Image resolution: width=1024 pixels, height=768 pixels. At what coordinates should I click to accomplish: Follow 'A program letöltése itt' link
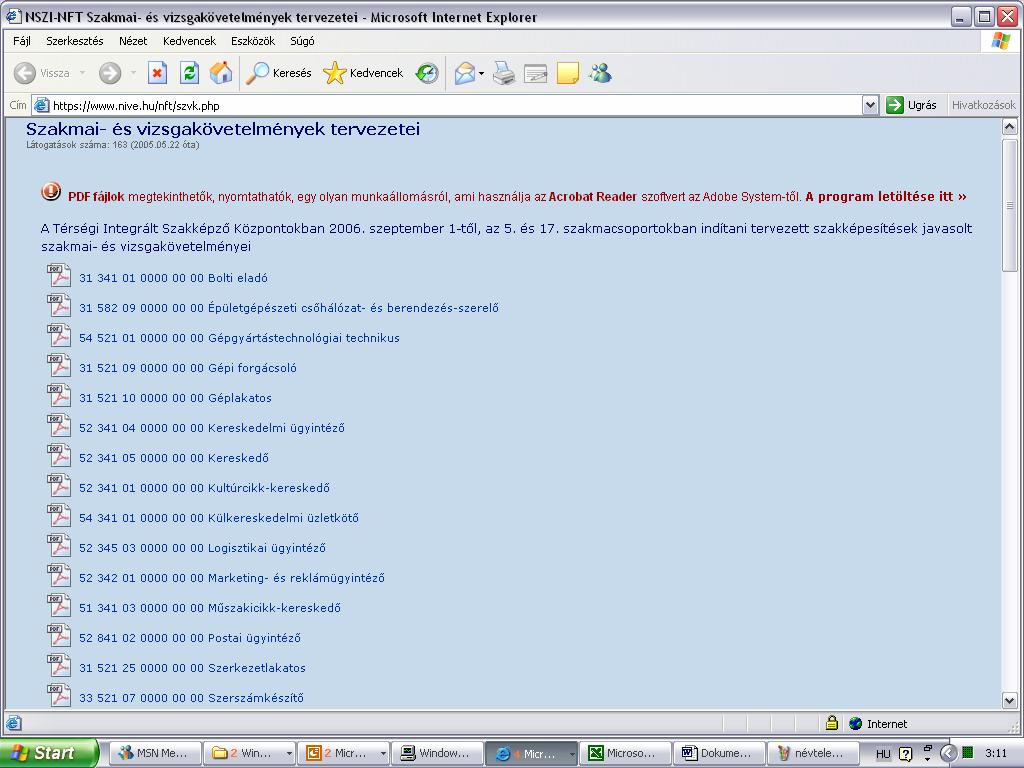click(886, 197)
